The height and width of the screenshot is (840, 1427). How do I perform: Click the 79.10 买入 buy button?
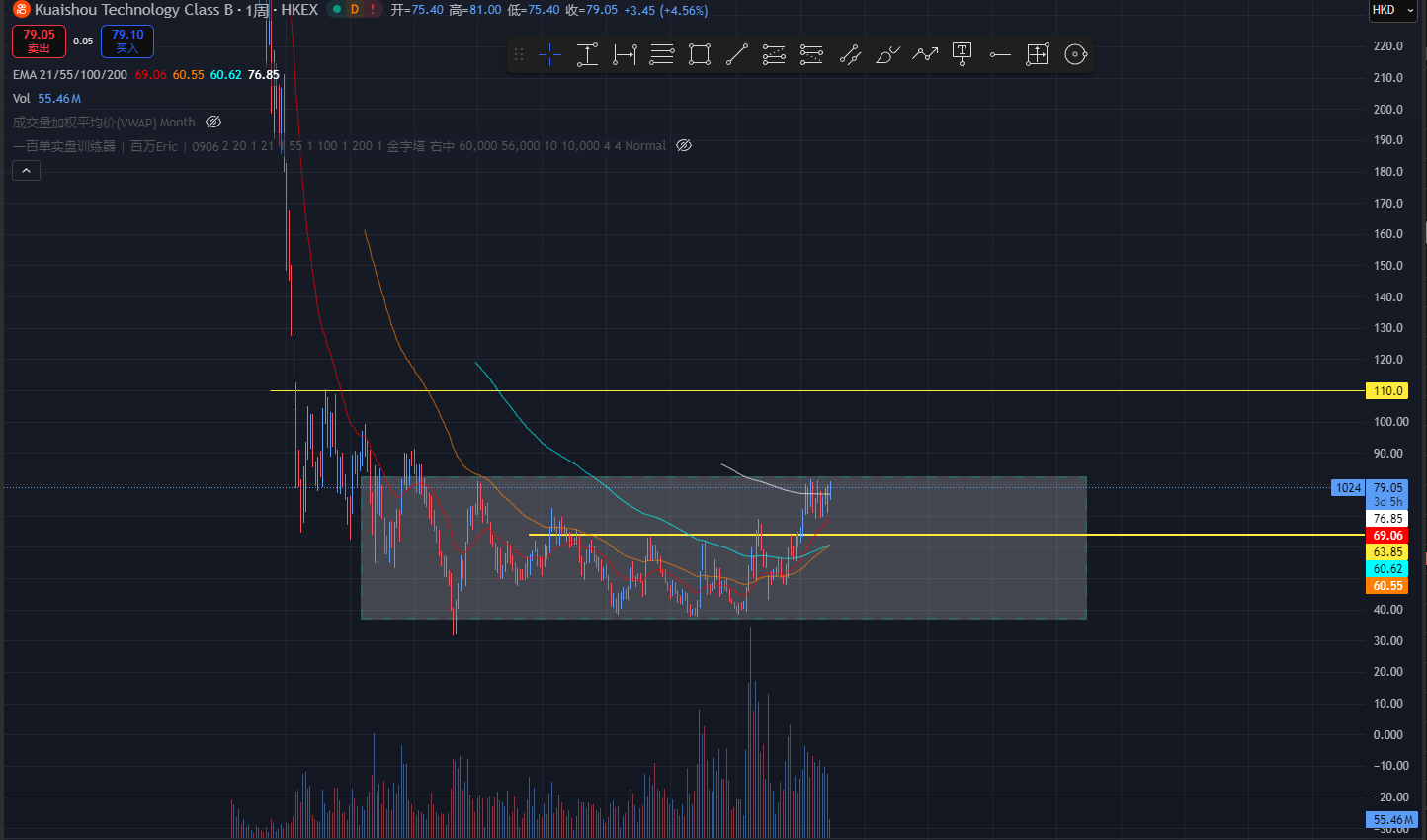(127, 42)
